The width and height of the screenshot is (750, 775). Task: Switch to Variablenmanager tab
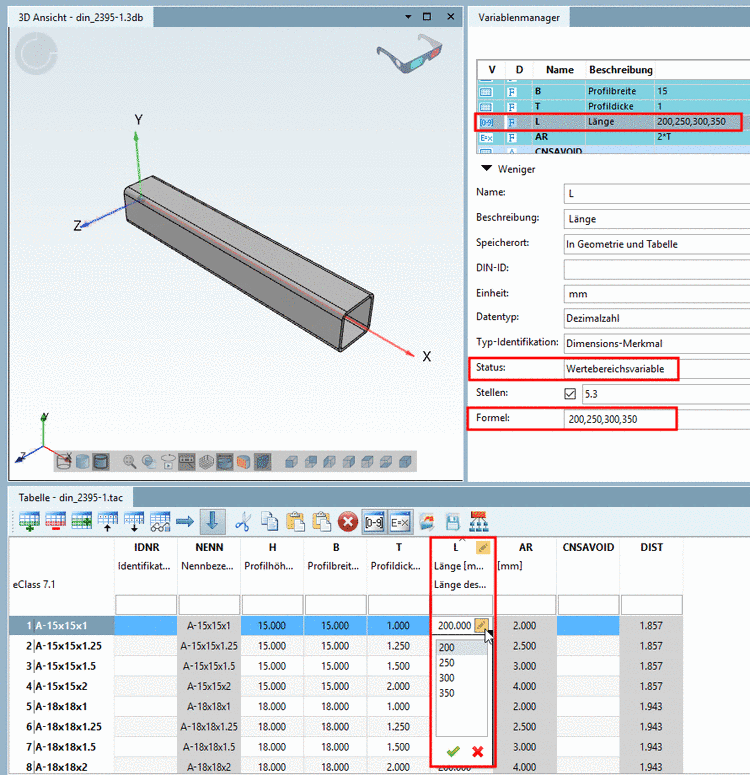[519, 17]
